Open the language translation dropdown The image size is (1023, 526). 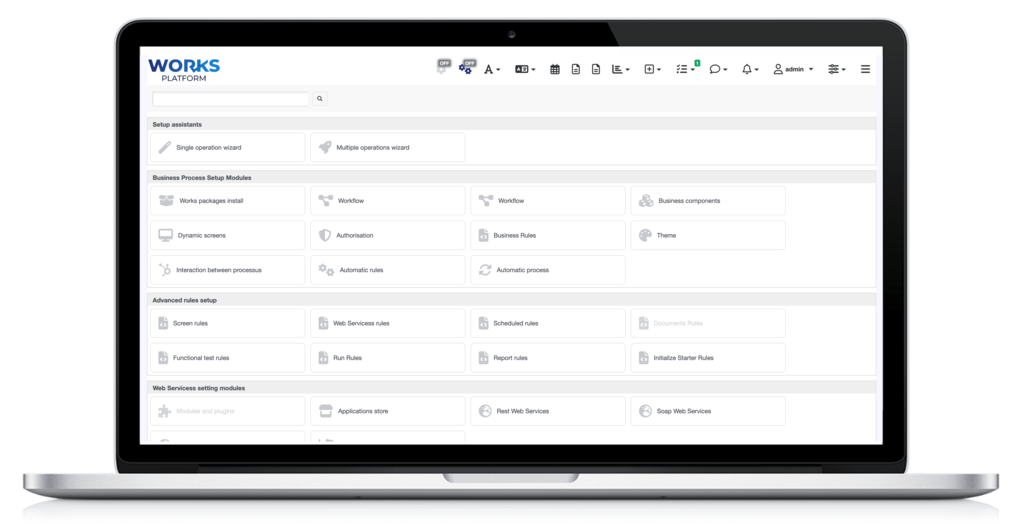[x=525, y=69]
